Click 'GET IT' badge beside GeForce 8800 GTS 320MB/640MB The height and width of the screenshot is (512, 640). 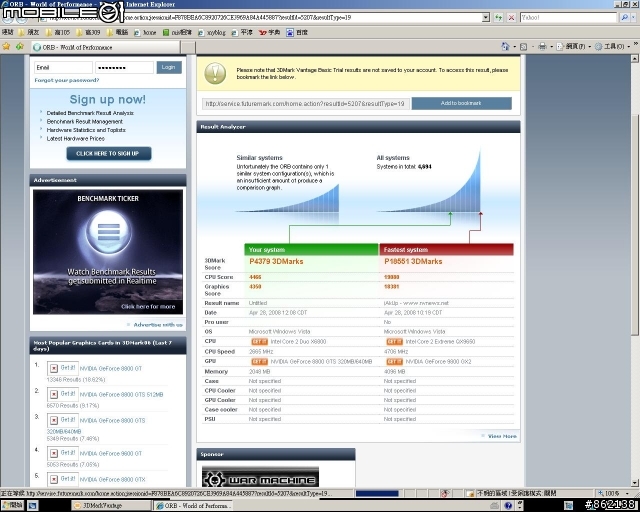(x=259, y=361)
